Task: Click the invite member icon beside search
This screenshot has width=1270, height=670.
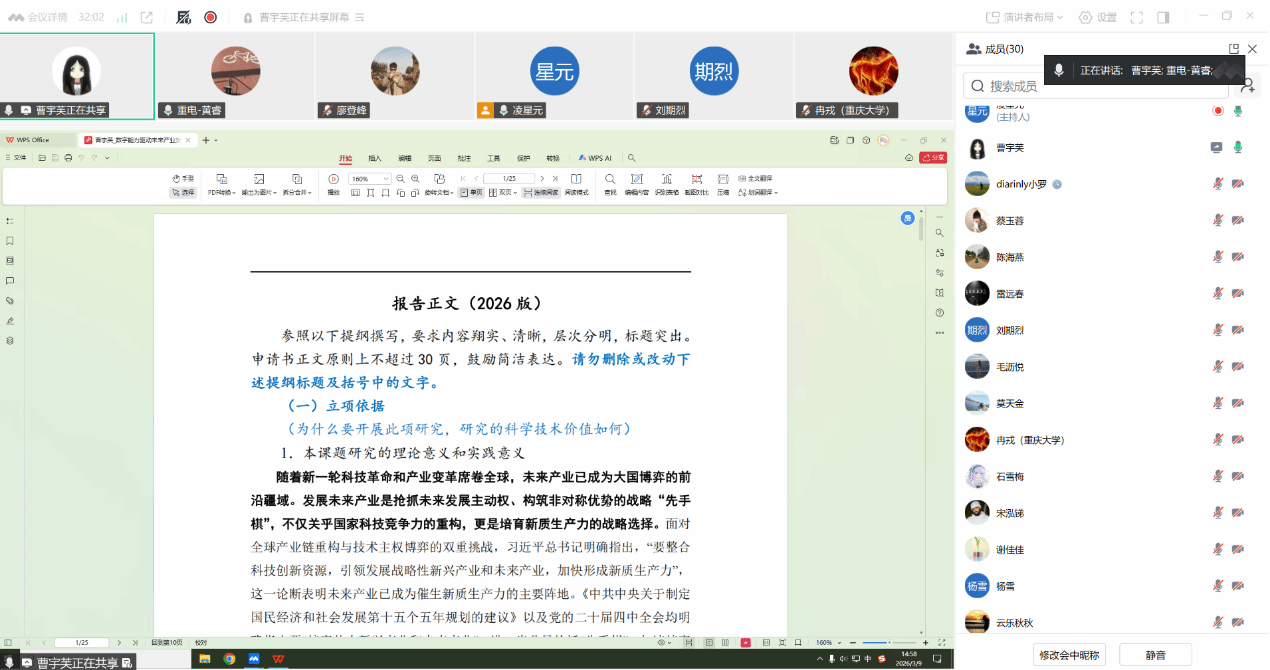Action: point(1247,86)
